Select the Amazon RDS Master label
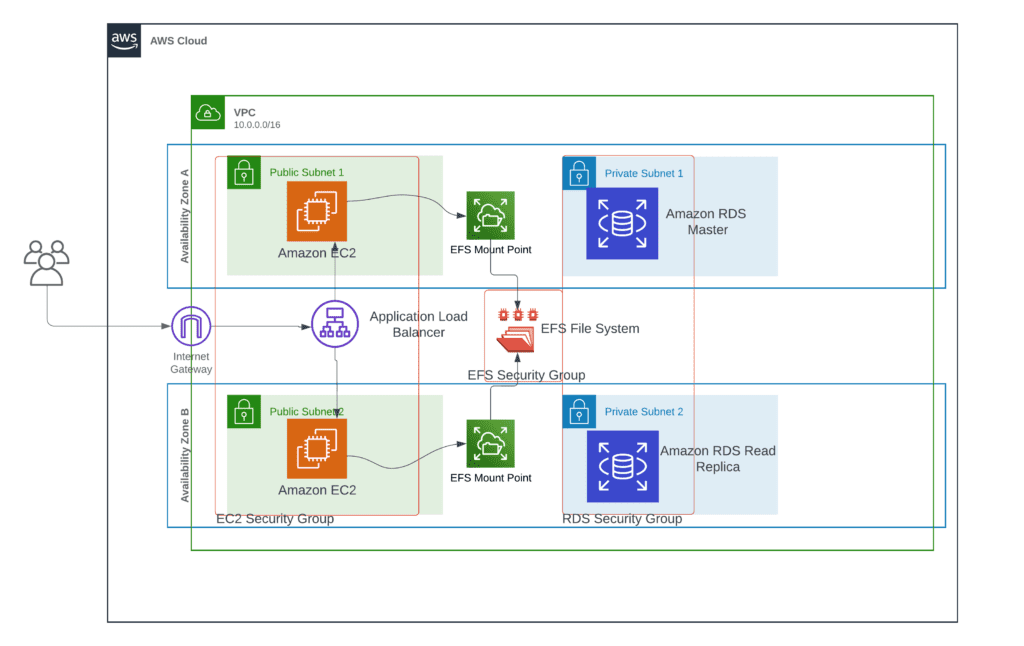The height and width of the screenshot is (646, 1024). [x=706, y=221]
